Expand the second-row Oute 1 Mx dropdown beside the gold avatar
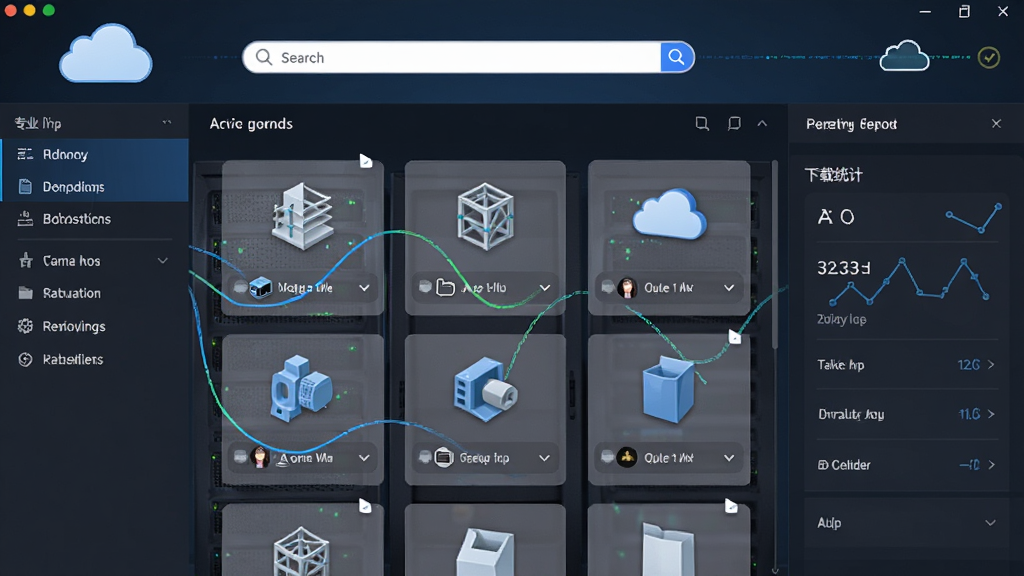The width and height of the screenshot is (1024, 576). tap(729, 458)
